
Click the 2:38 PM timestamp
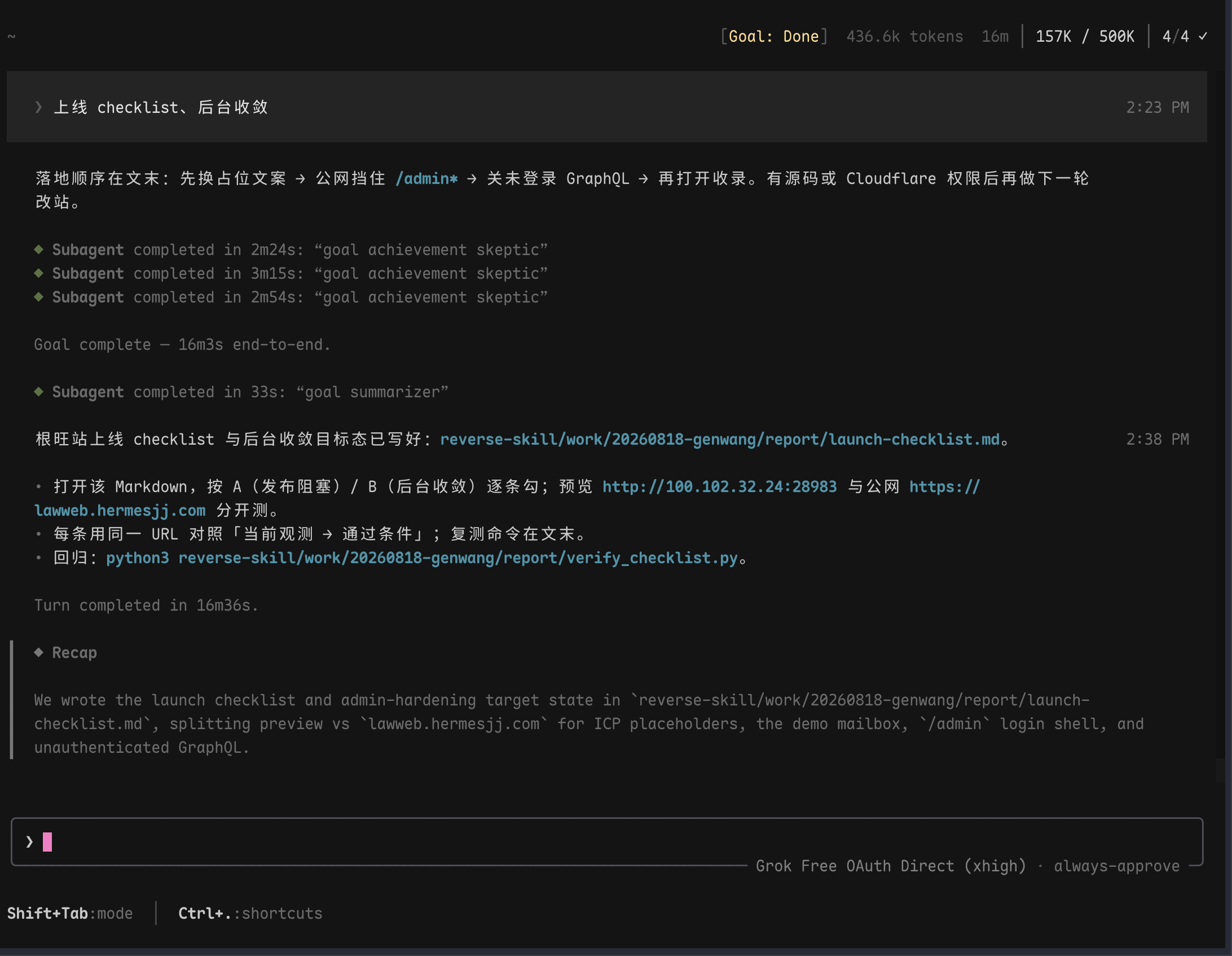(x=1158, y=439)
